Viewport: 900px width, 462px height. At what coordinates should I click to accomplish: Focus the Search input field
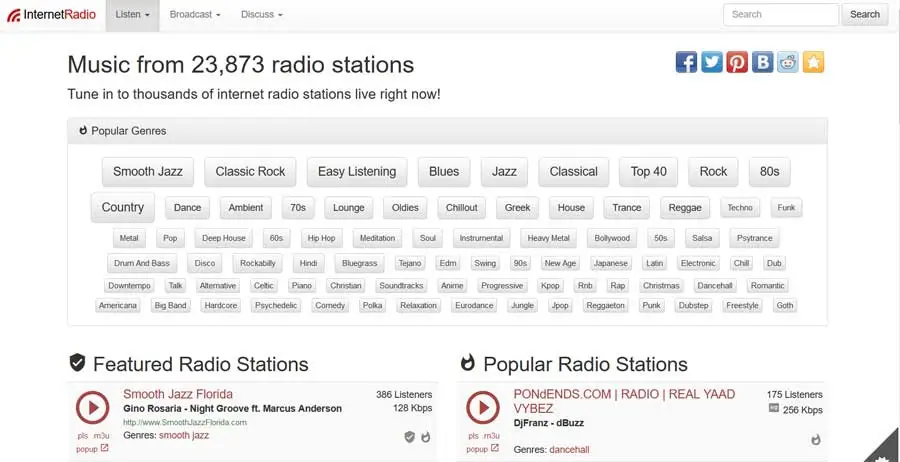click(781, 15)
